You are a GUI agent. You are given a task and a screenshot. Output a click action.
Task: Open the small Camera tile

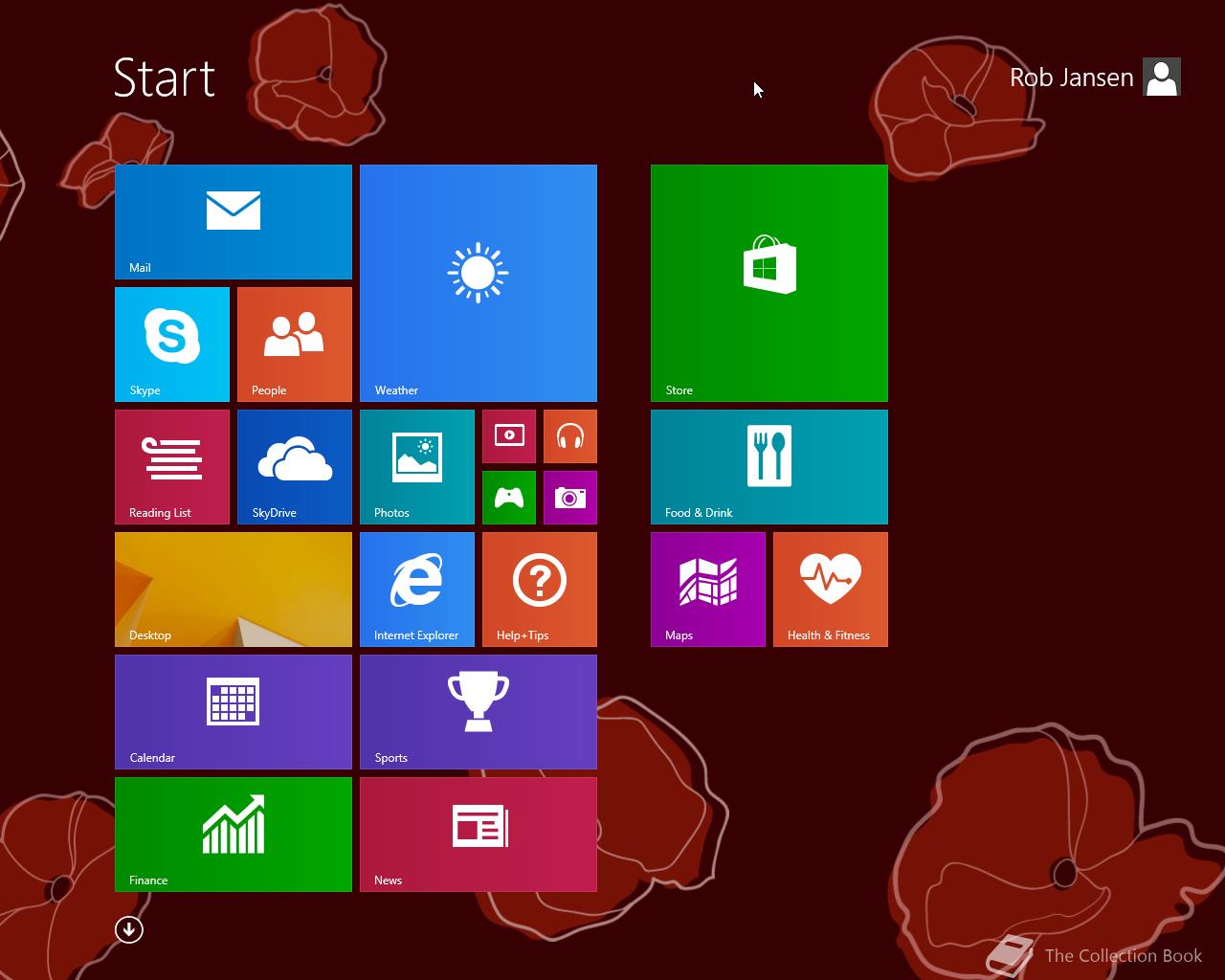pyautogui.click(x=570, y=498)
